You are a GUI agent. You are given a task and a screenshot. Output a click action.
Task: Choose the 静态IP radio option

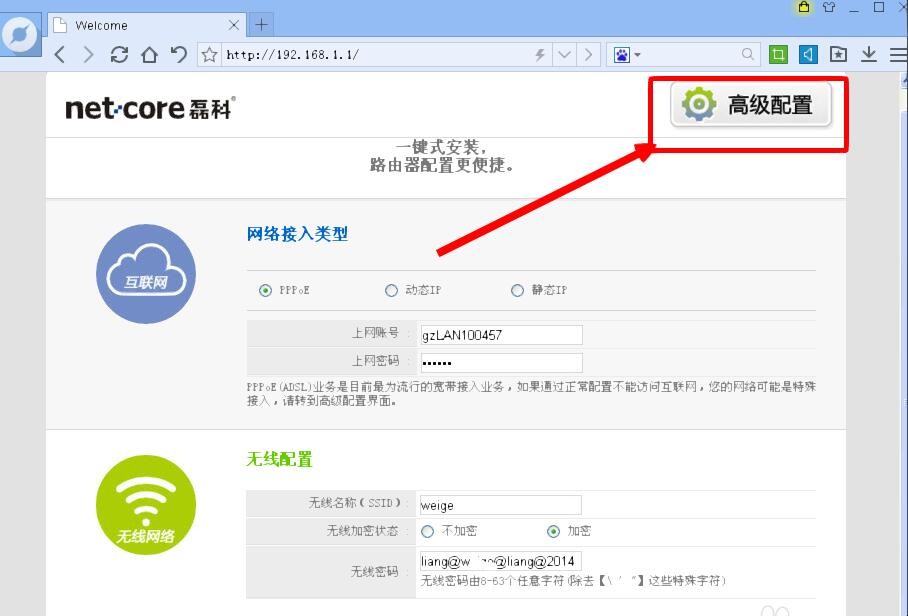(517, 291)
